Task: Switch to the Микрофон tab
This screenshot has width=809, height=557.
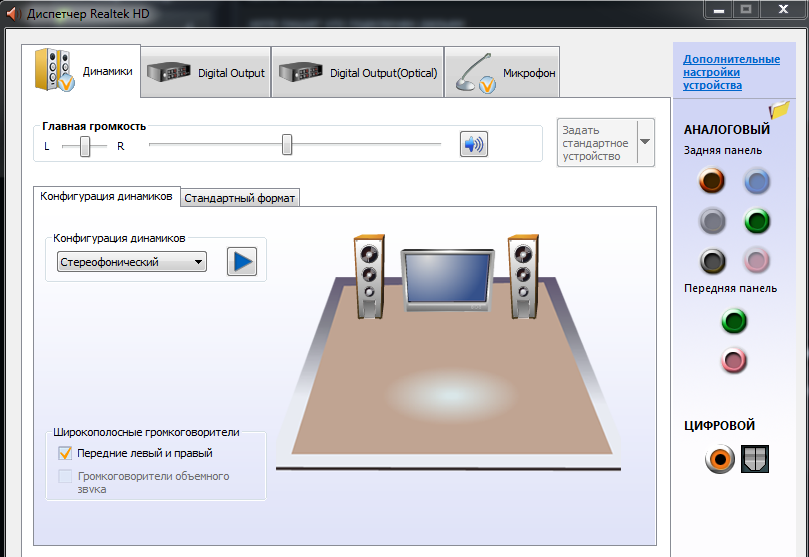Action: coord(502,73)
